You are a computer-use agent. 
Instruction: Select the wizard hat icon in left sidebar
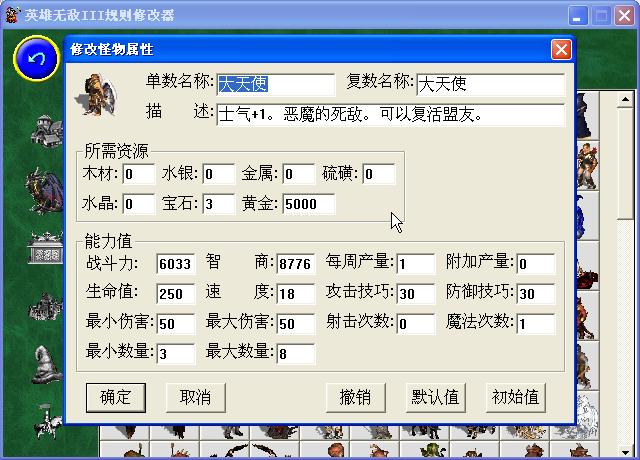tap(46, 364)
